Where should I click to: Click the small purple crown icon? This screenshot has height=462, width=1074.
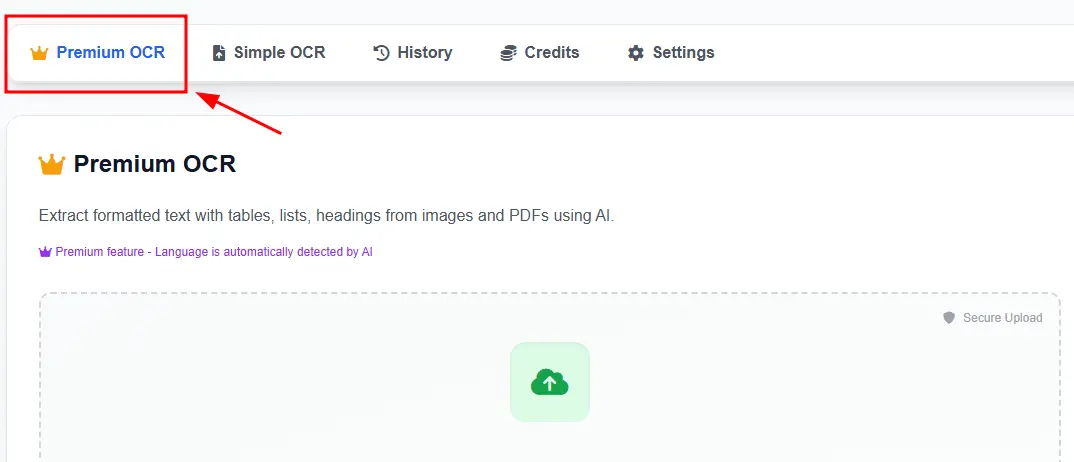[x=45, y=252]
